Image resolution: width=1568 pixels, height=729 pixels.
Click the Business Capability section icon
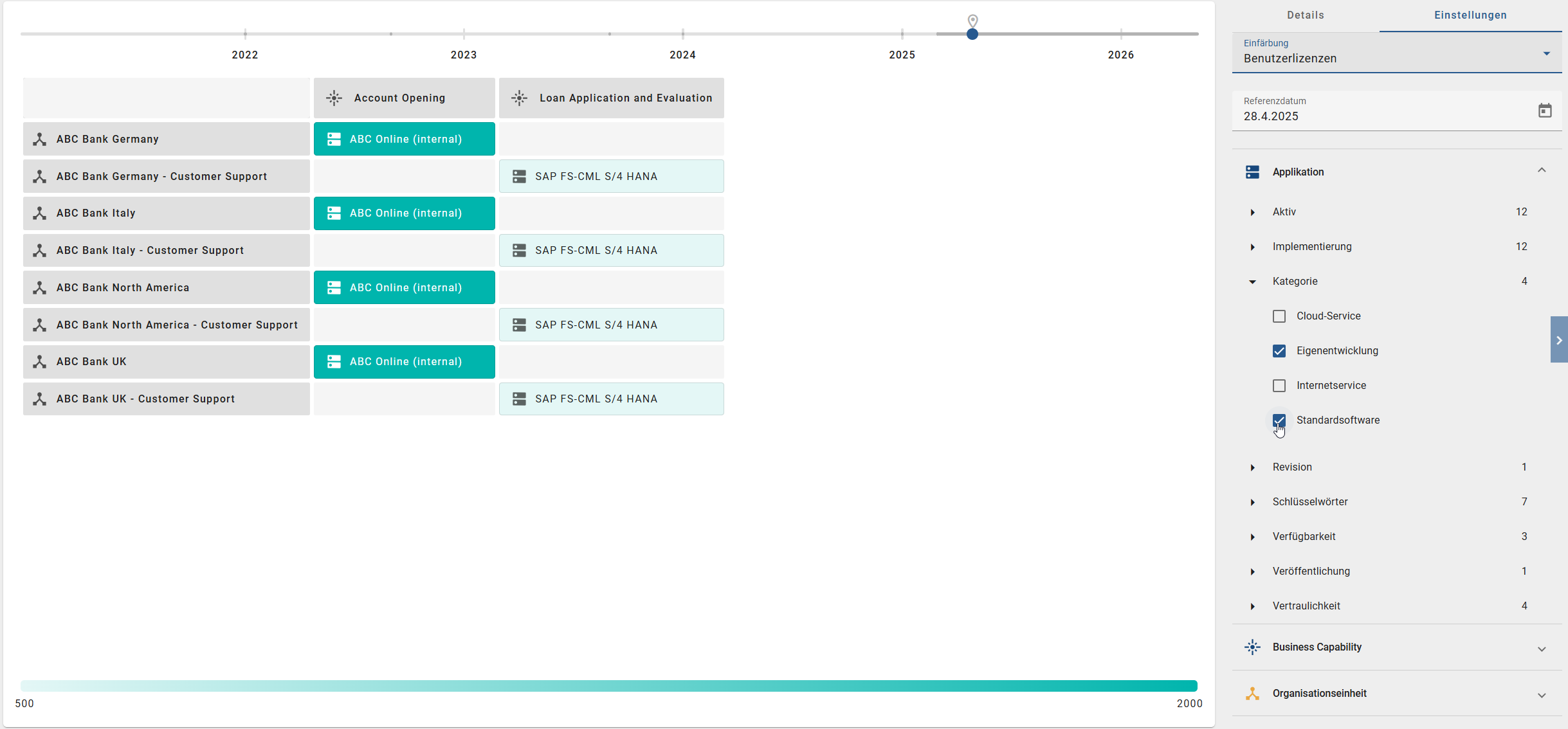point(1252,647)
